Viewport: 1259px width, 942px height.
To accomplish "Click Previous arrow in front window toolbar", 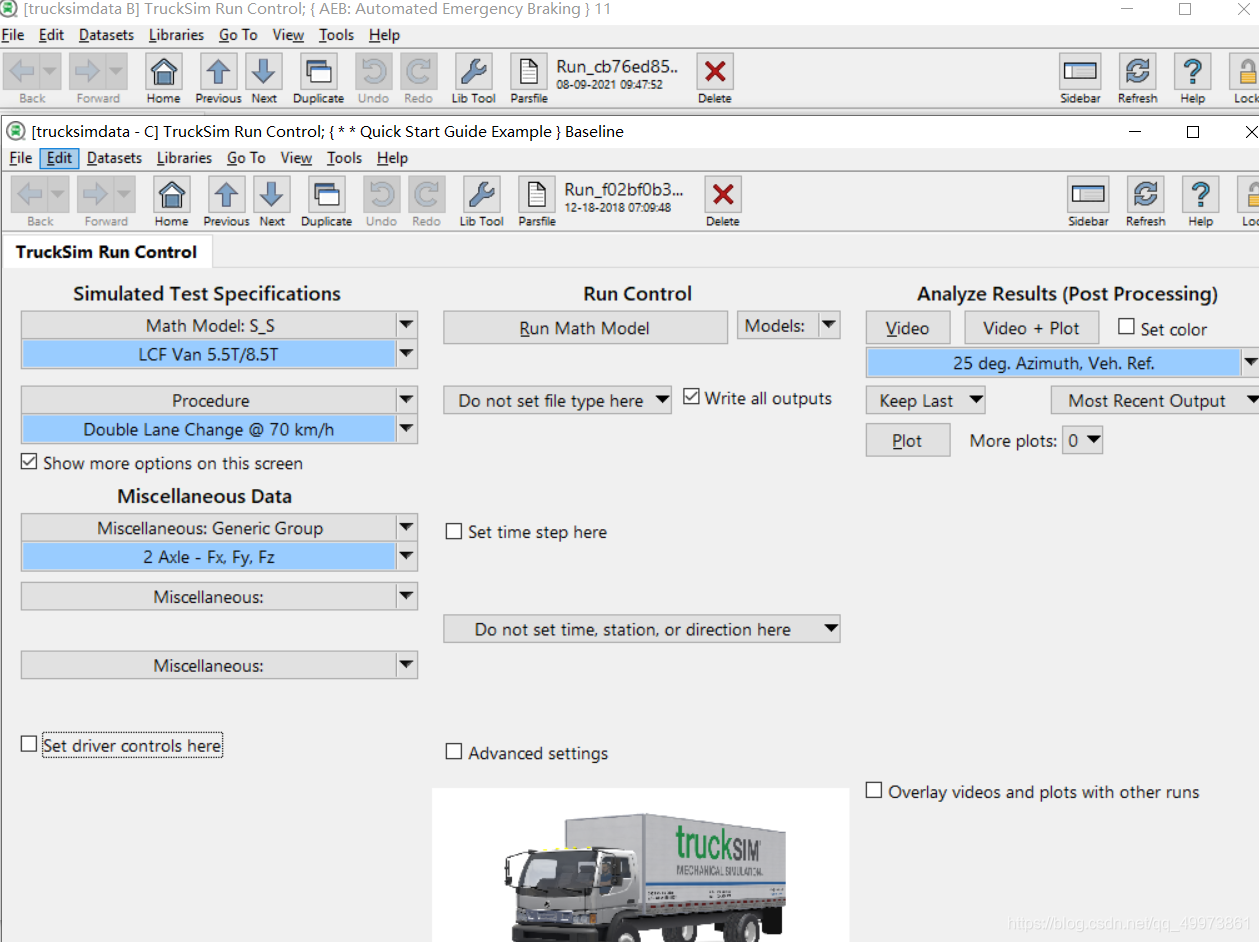I will point(226,194).
